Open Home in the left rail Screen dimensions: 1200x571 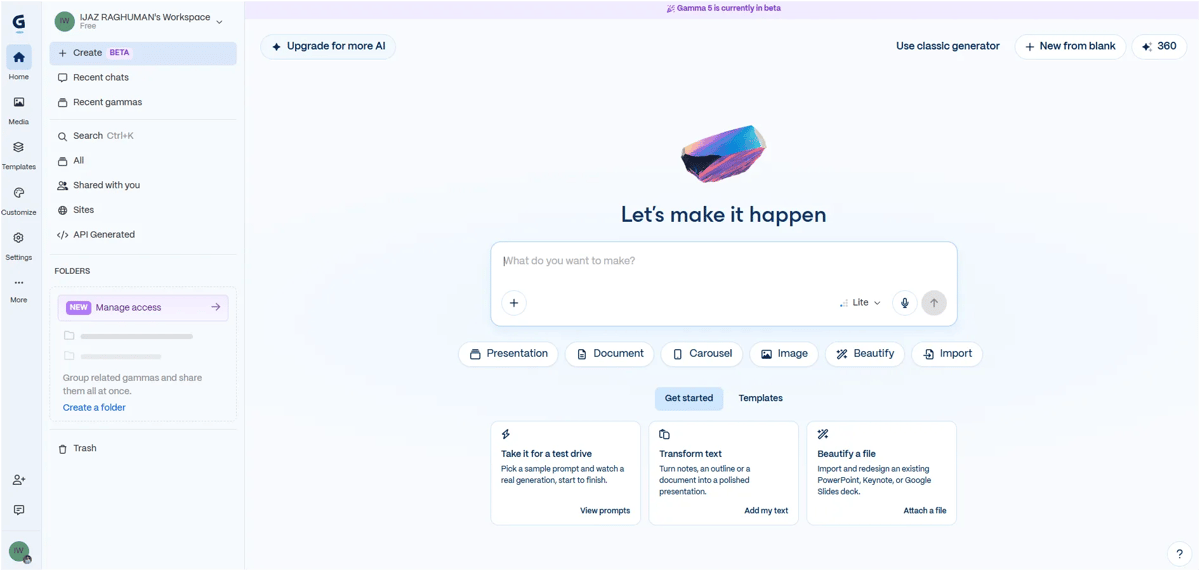tap(19, 63)
